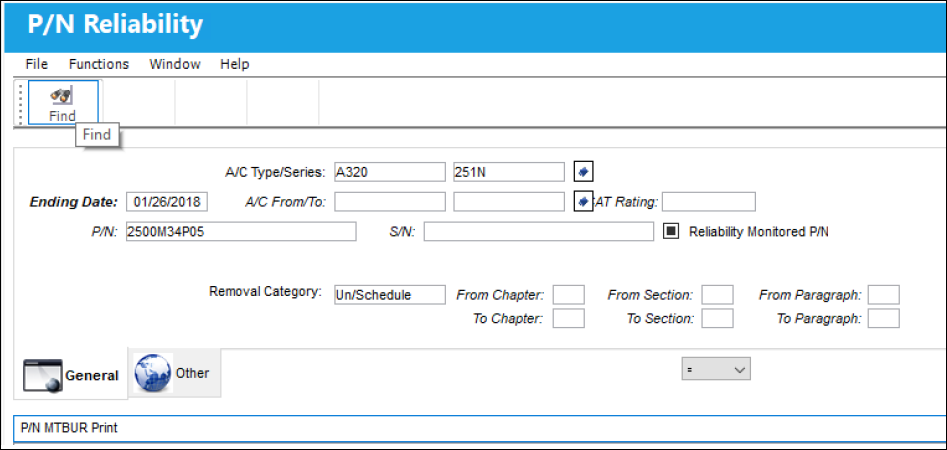Open the File menu
Image resolution: width=947 pixels, height=450 pixels.
point(37,64)
